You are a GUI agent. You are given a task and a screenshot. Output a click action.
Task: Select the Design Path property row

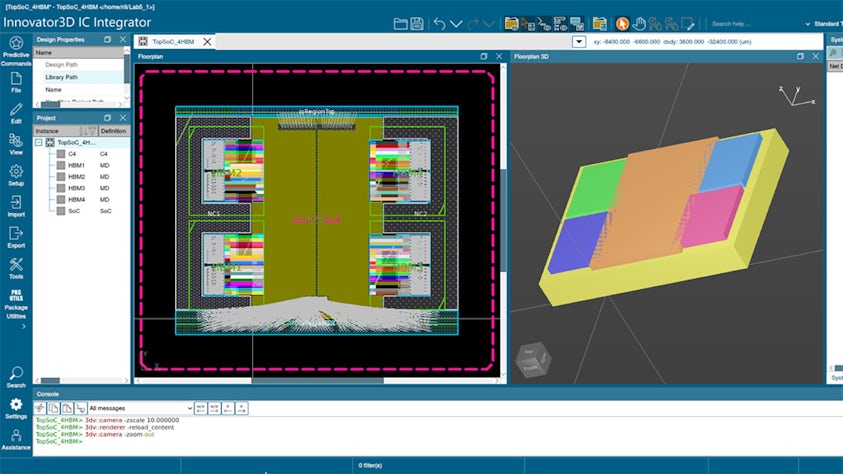pos(78,64)
